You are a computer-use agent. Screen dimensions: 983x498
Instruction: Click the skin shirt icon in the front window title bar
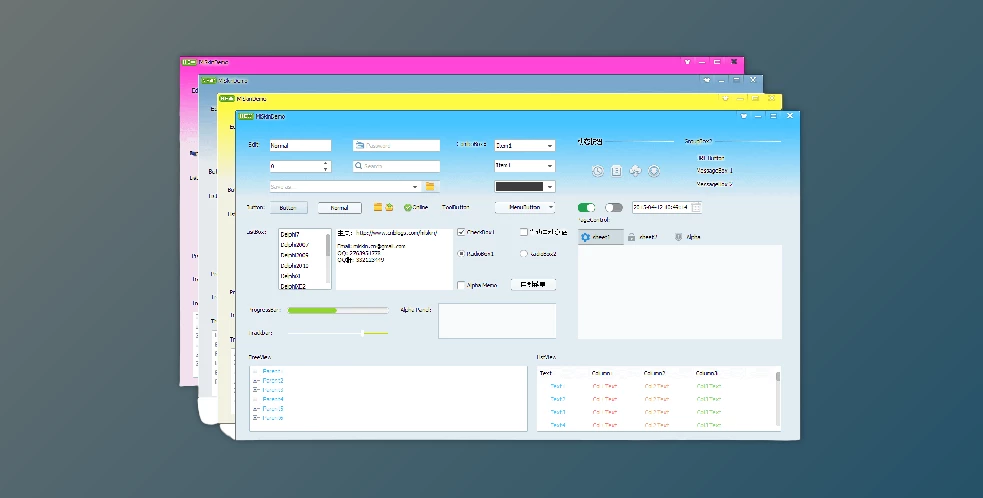click(x=744, y=116)
